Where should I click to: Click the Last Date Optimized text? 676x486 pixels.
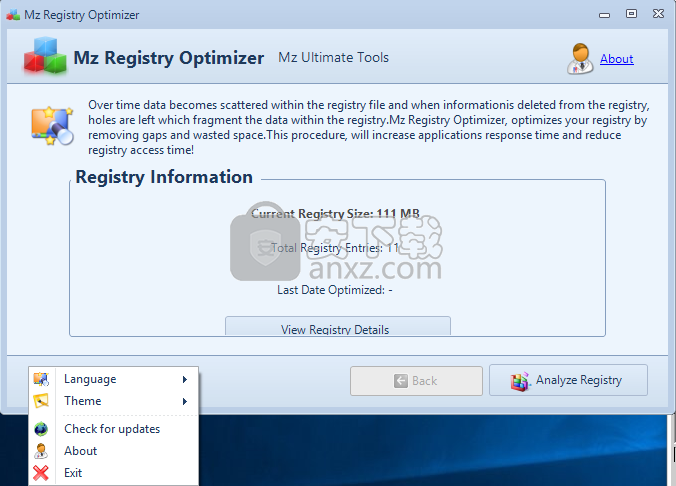(x=335, y=290)
